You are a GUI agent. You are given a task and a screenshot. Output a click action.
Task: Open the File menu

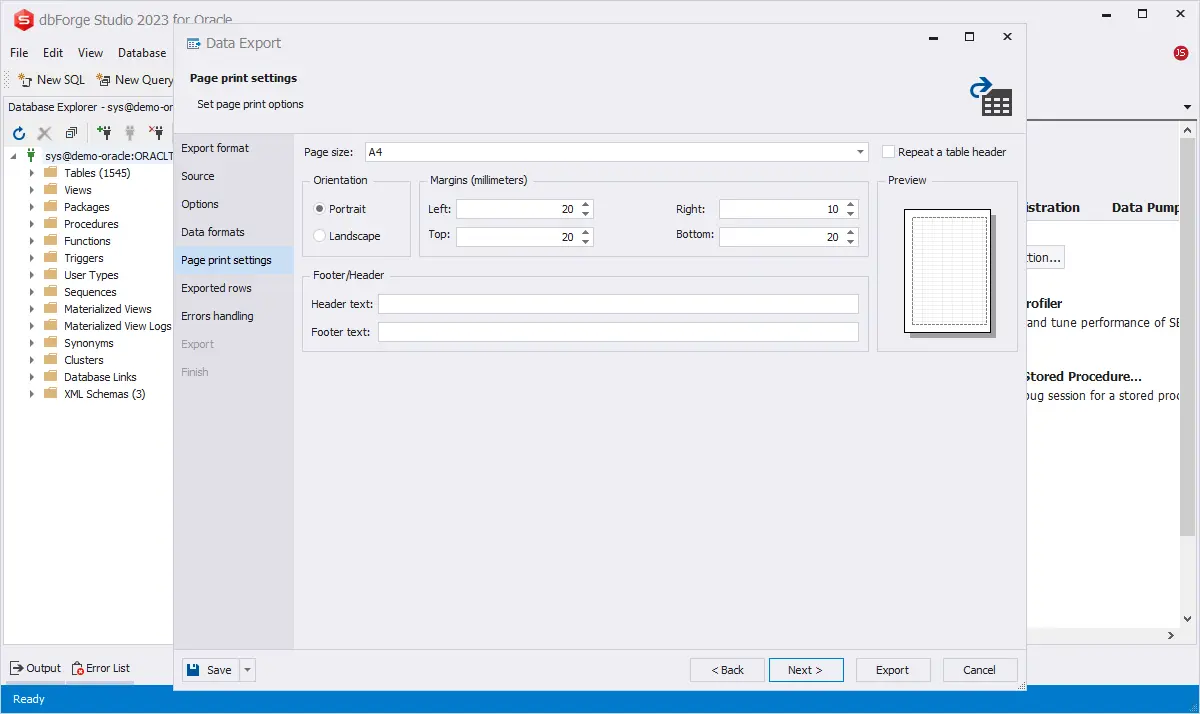[19, 53]
